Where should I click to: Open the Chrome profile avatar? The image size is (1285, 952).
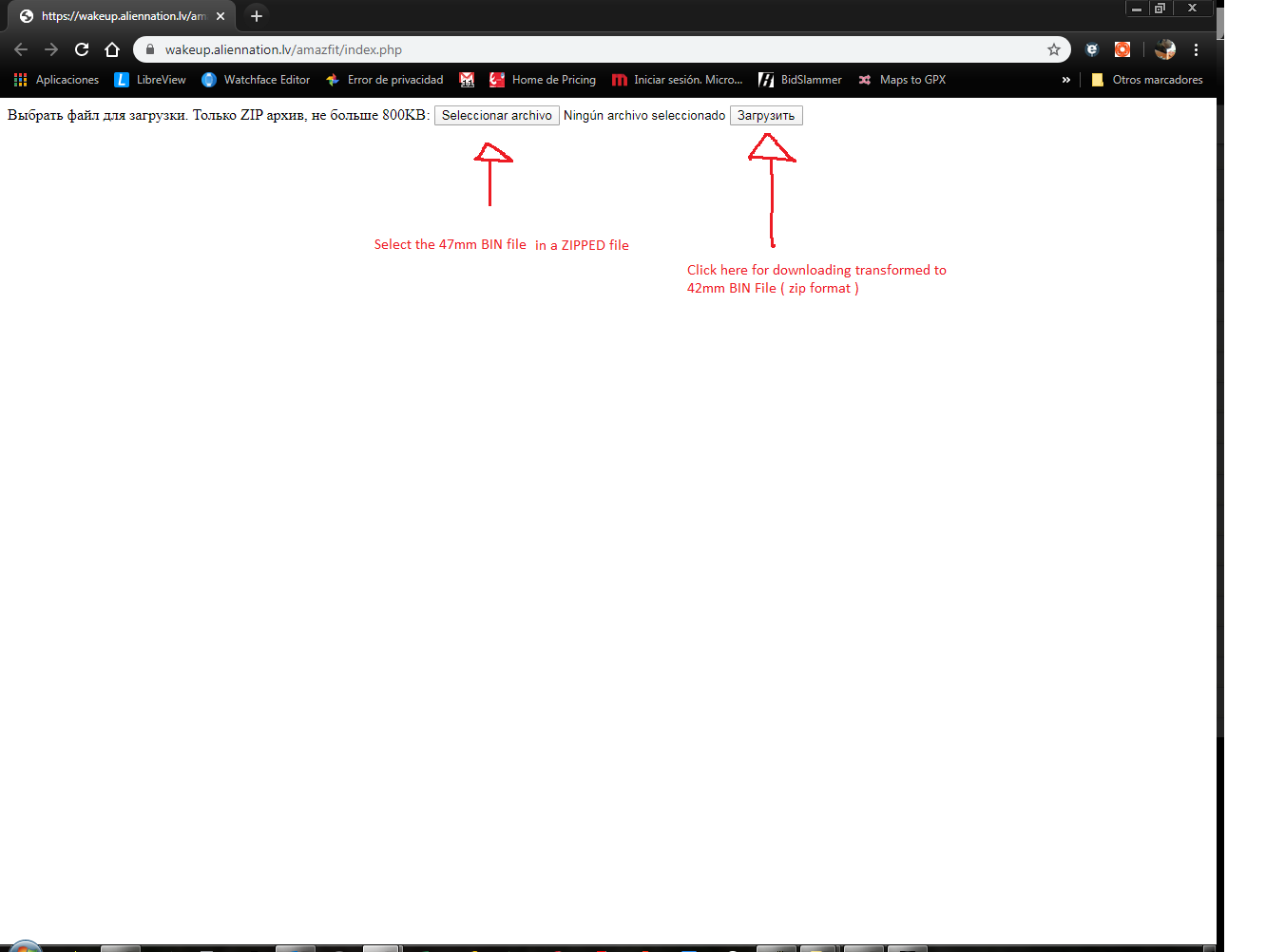pyautogui.click(x=1165, y=49)
